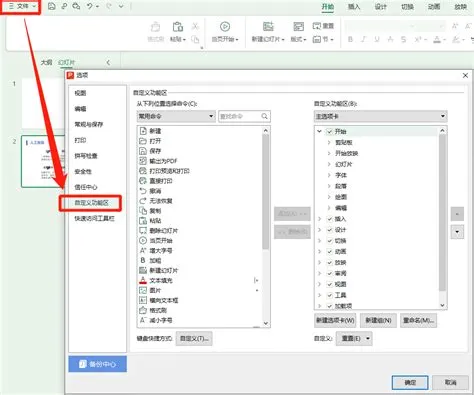Toggle the 视图 tab checkbox in tree

click(330, 284)
